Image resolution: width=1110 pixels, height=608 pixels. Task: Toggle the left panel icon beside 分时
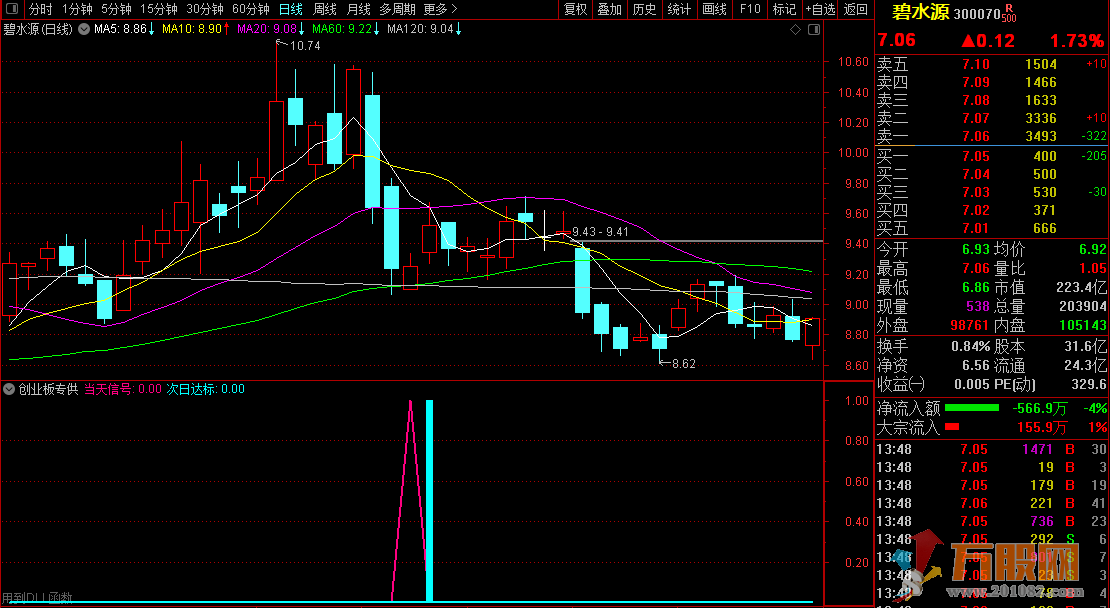[12, 9]
